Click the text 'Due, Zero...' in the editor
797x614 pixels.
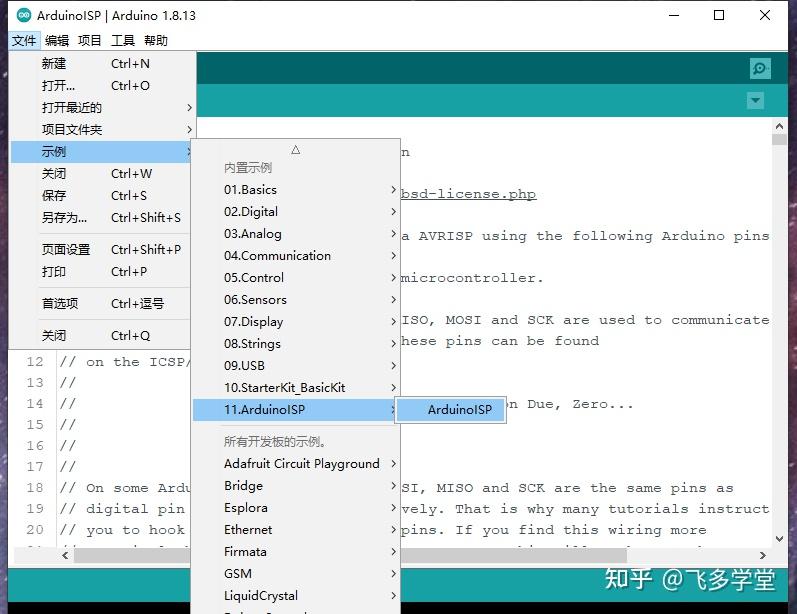click(x=580, y=404)
